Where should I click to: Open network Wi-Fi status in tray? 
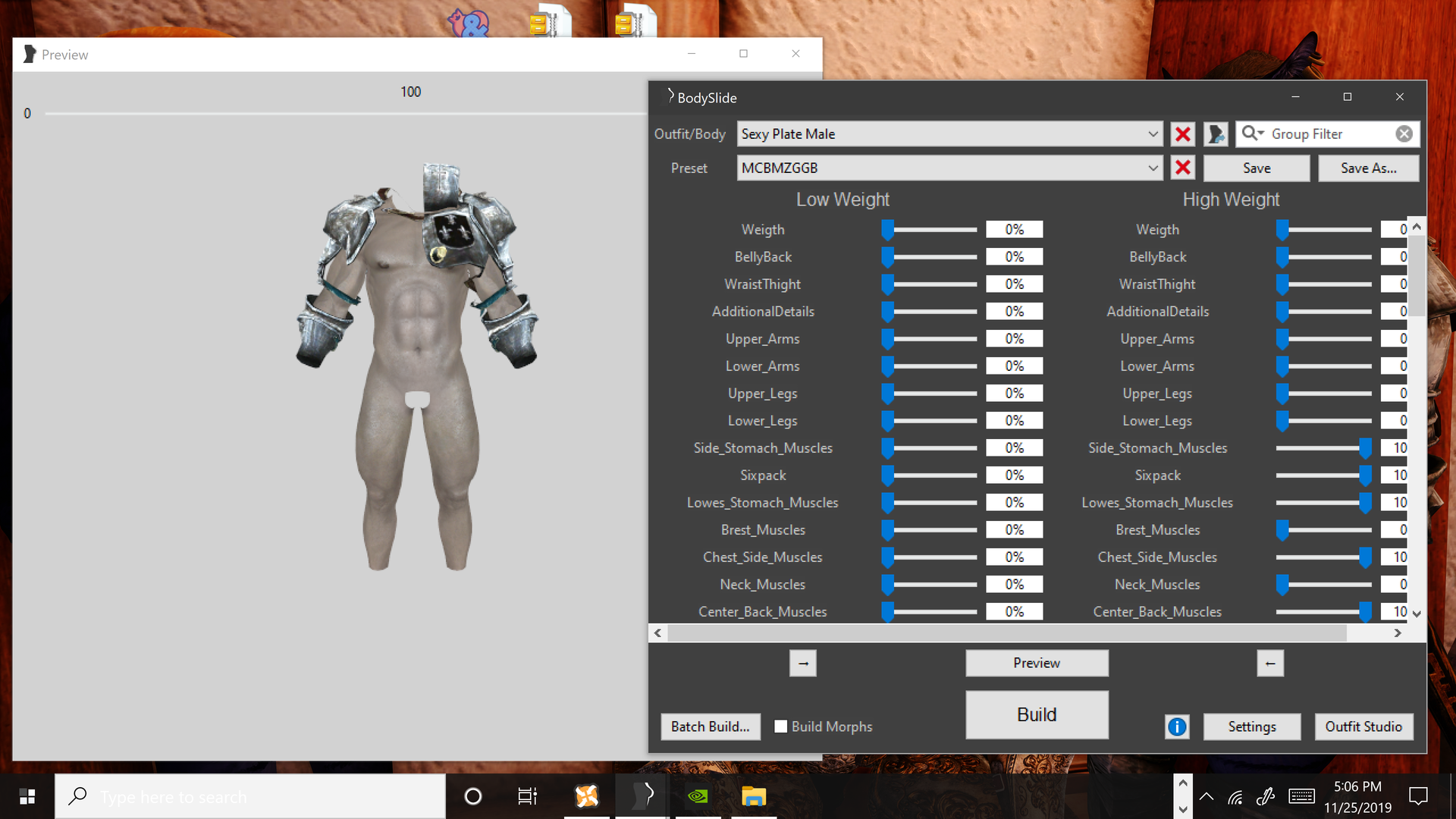pos(1235,796)
